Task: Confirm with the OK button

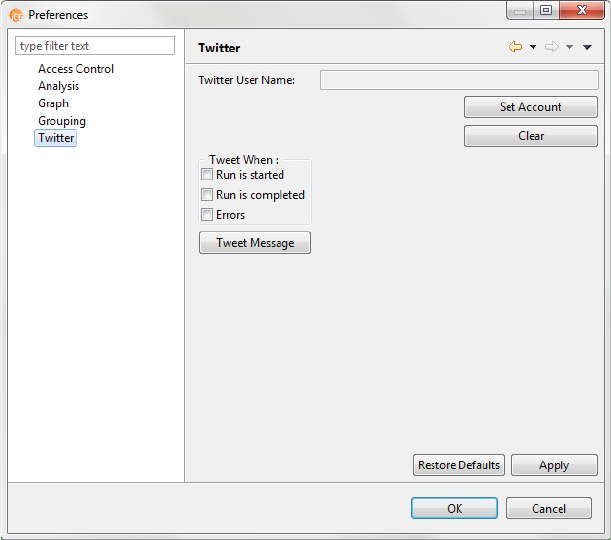Action: pyautogui.click(x=454, y=508)
